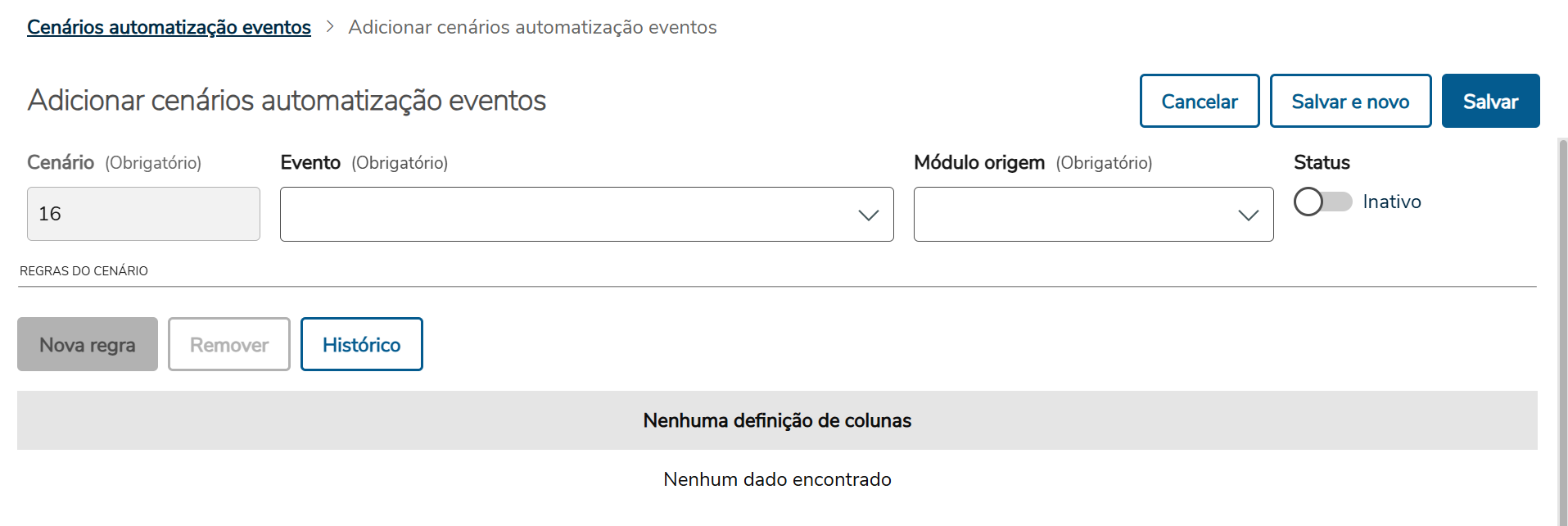Click the breadcrumb separator arrow icon
Screen dimensions: 1568x526
click(329, 26)
